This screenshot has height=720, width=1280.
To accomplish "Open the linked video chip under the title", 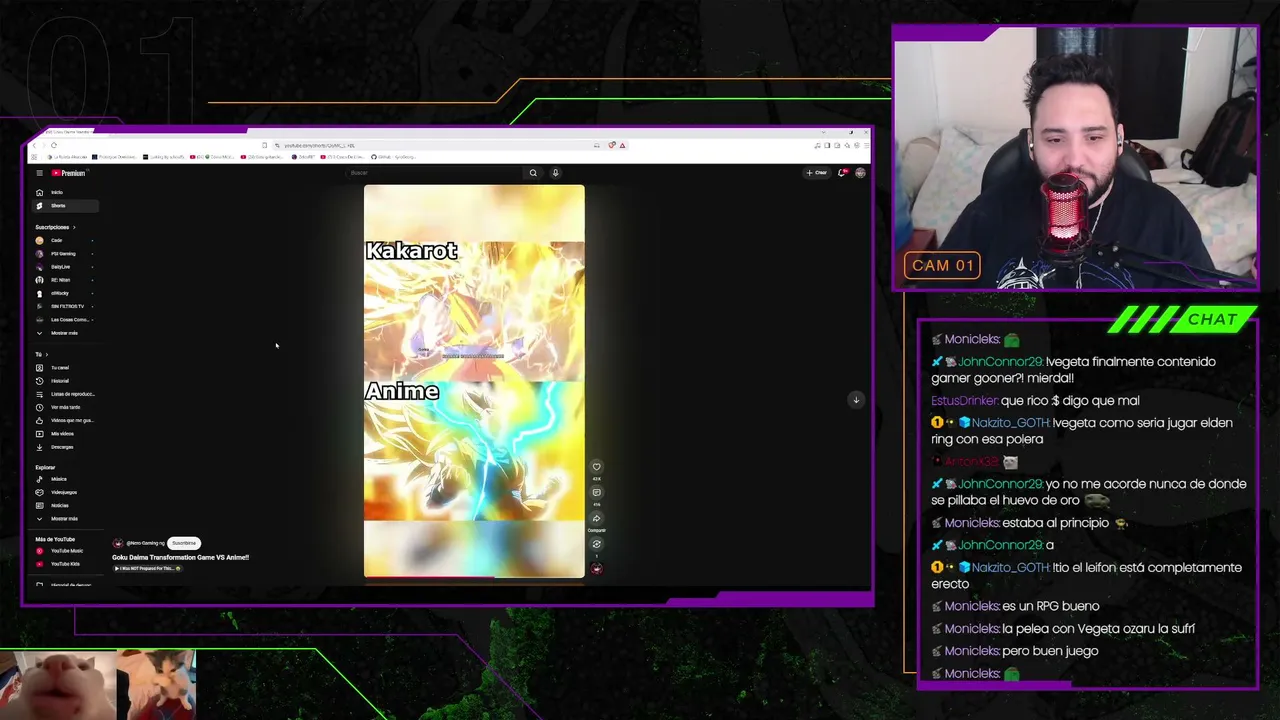I will point(146,568).
